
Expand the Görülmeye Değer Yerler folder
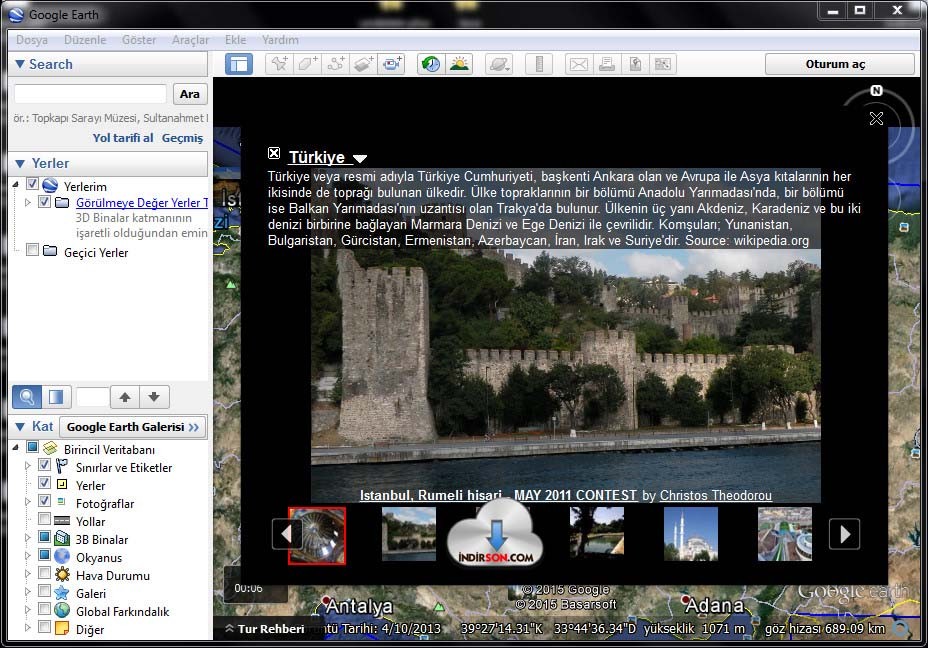(x=28, y=202)
